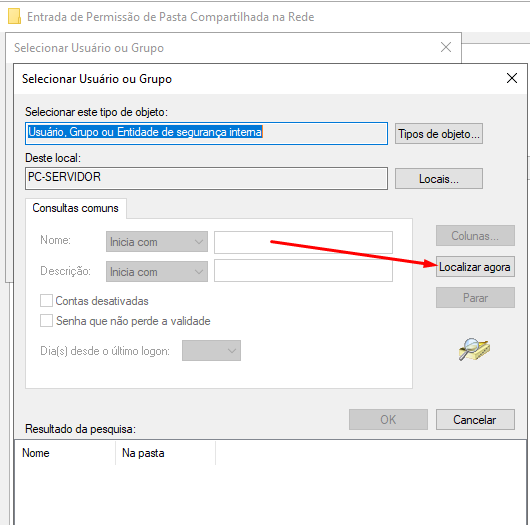The image size is (530, 525).
Task: Click the Nome text input field
Action: tap(303, 242)
